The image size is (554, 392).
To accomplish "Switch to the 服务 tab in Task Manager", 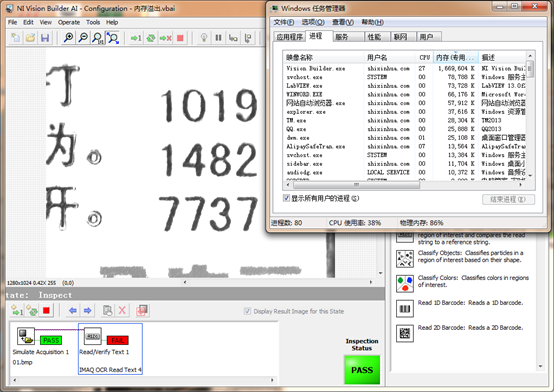I will coord(348,37).
